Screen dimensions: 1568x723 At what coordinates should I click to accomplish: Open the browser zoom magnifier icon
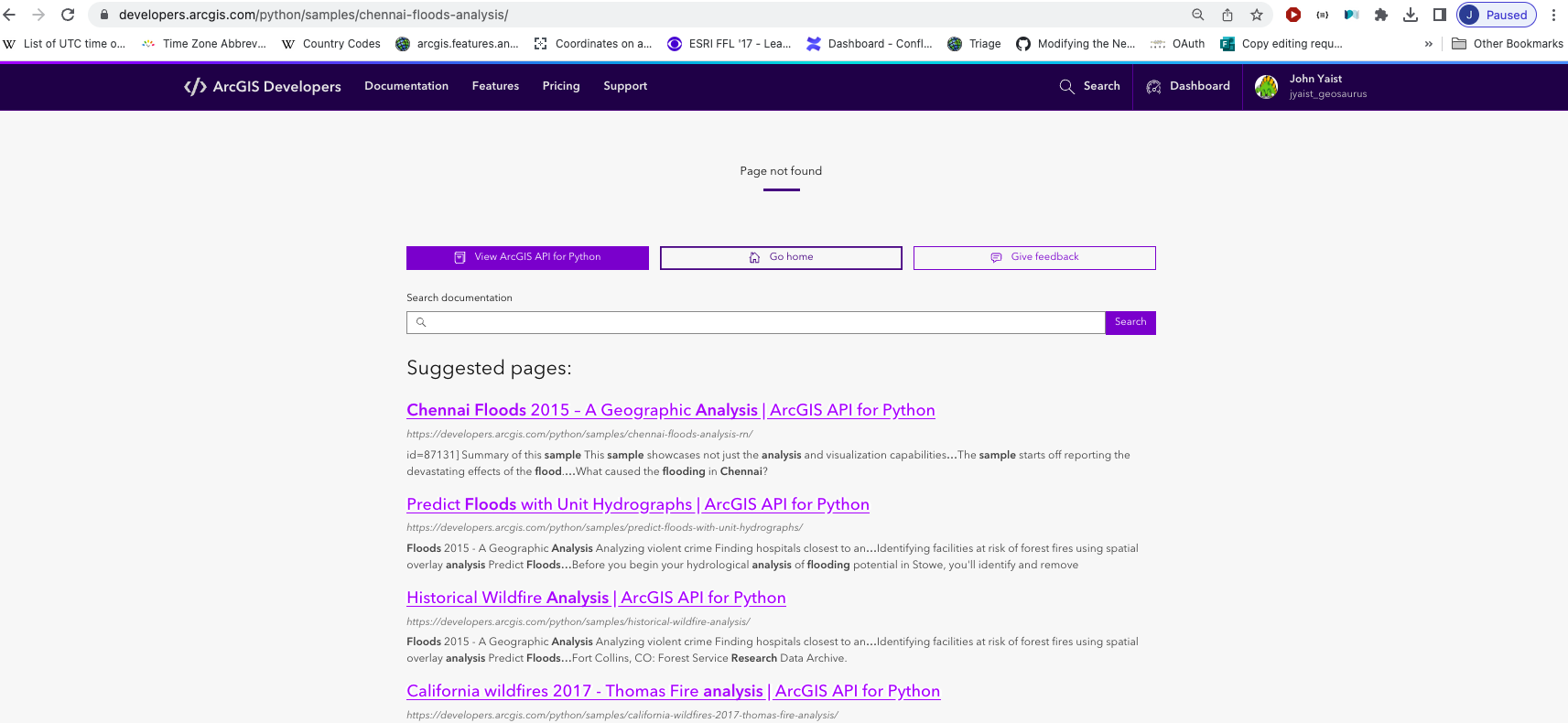(x=1198, y=15)
